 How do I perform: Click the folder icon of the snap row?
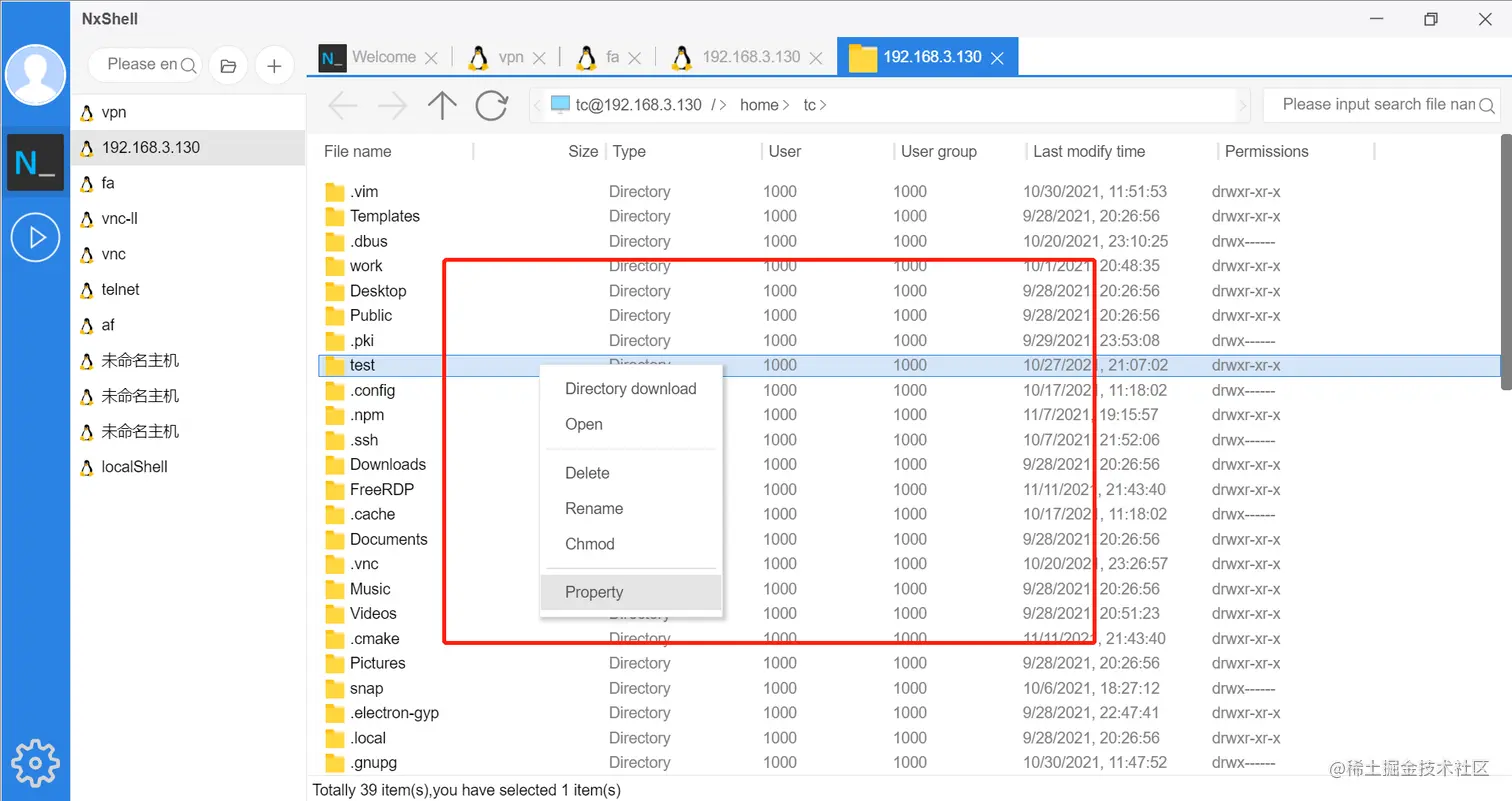(335, 689)
